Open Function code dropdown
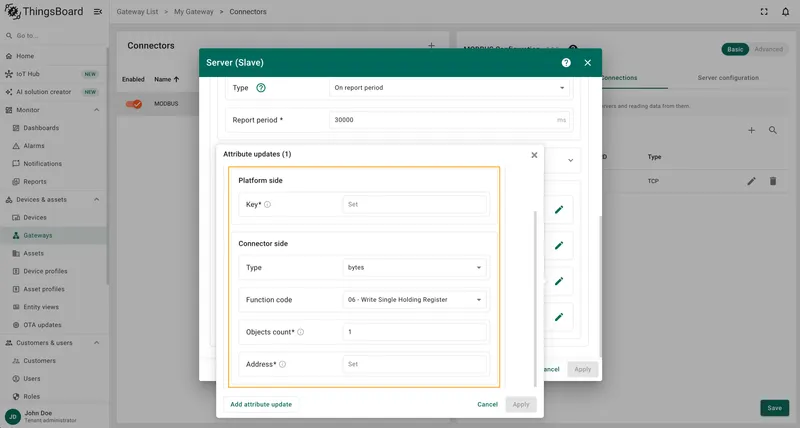This screenshot has width=800, height=428. coord(414,300)
